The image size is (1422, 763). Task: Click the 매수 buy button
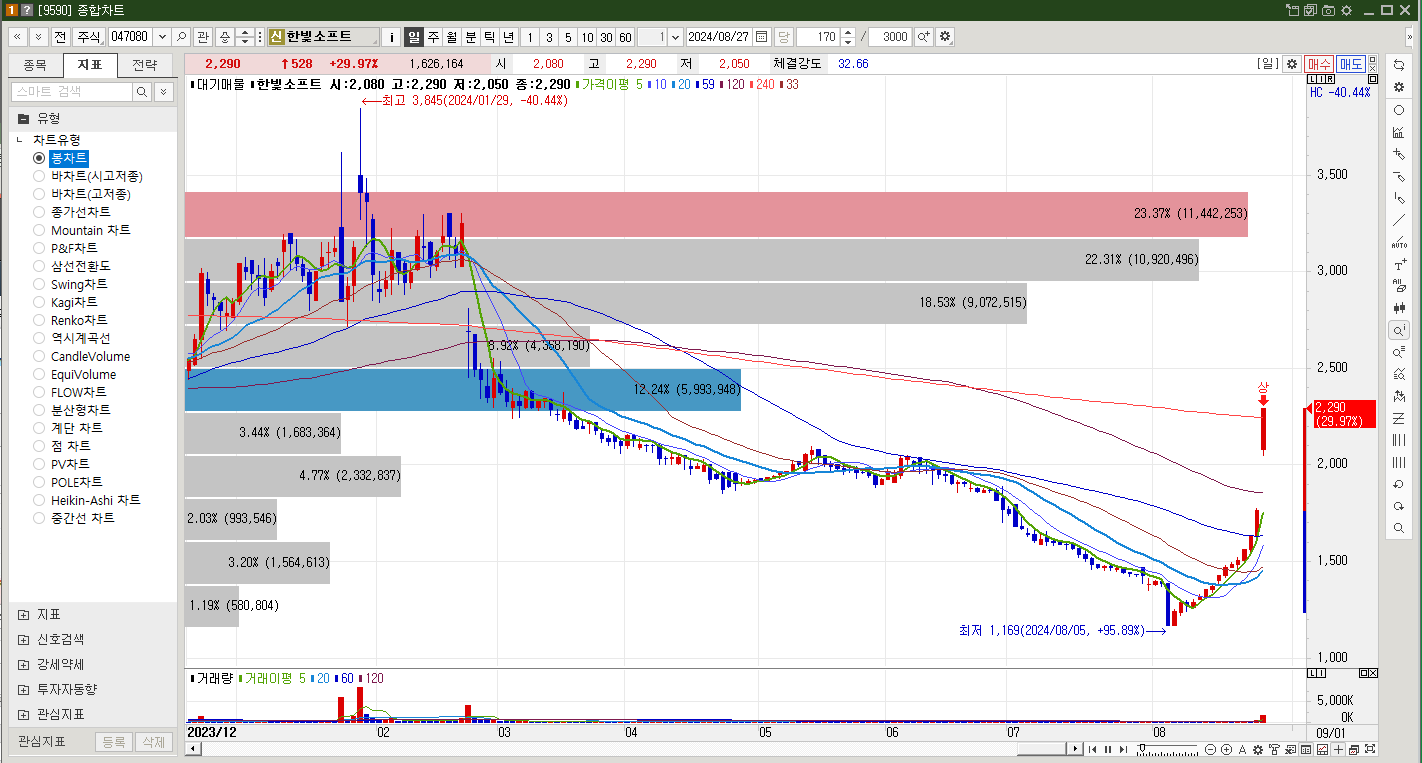click(x=1319, y=63)
